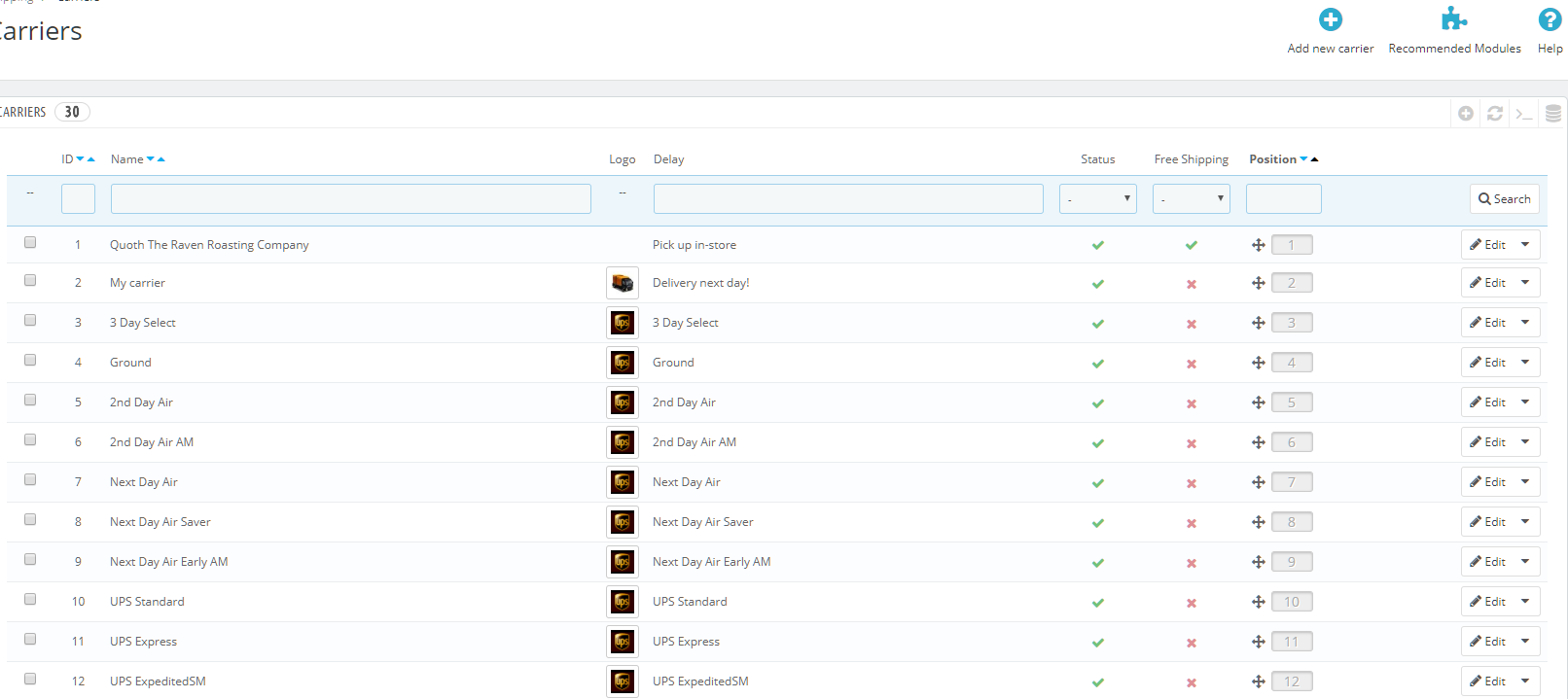Tick the 2nd Day Air AM checkbox
Image resolution: width=1568 pixels, height=699 pixels.
[30, 439]
